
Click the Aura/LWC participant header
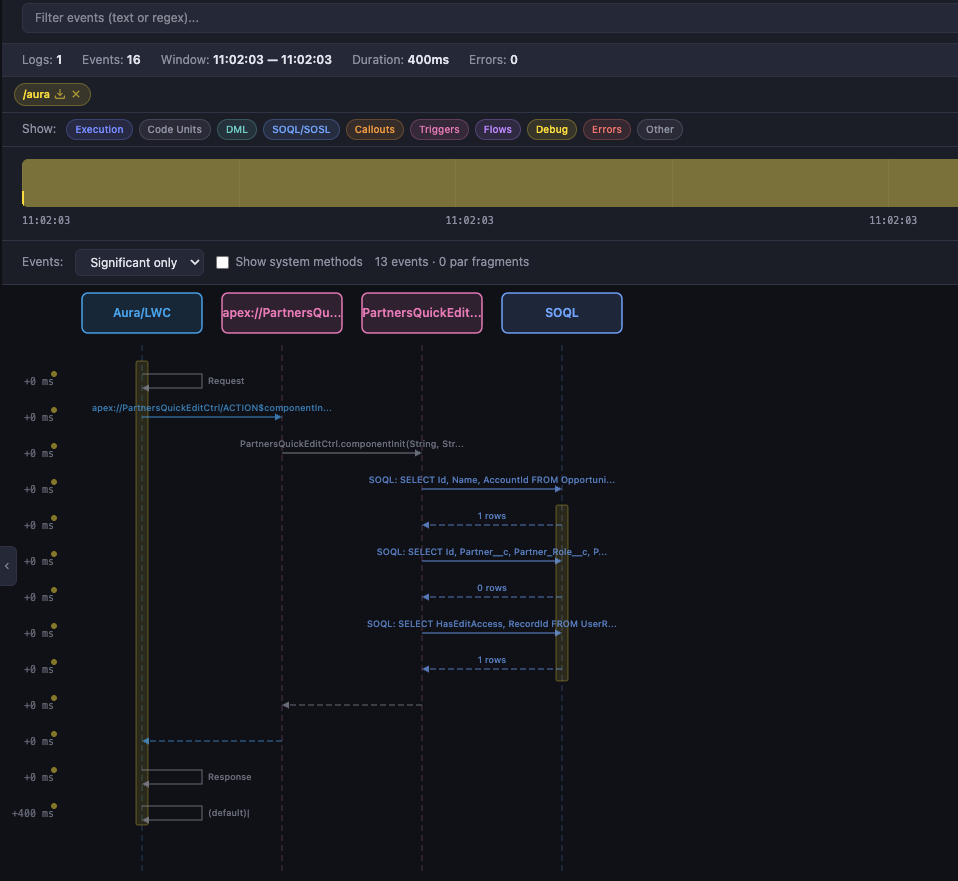(x=142, y=312)
